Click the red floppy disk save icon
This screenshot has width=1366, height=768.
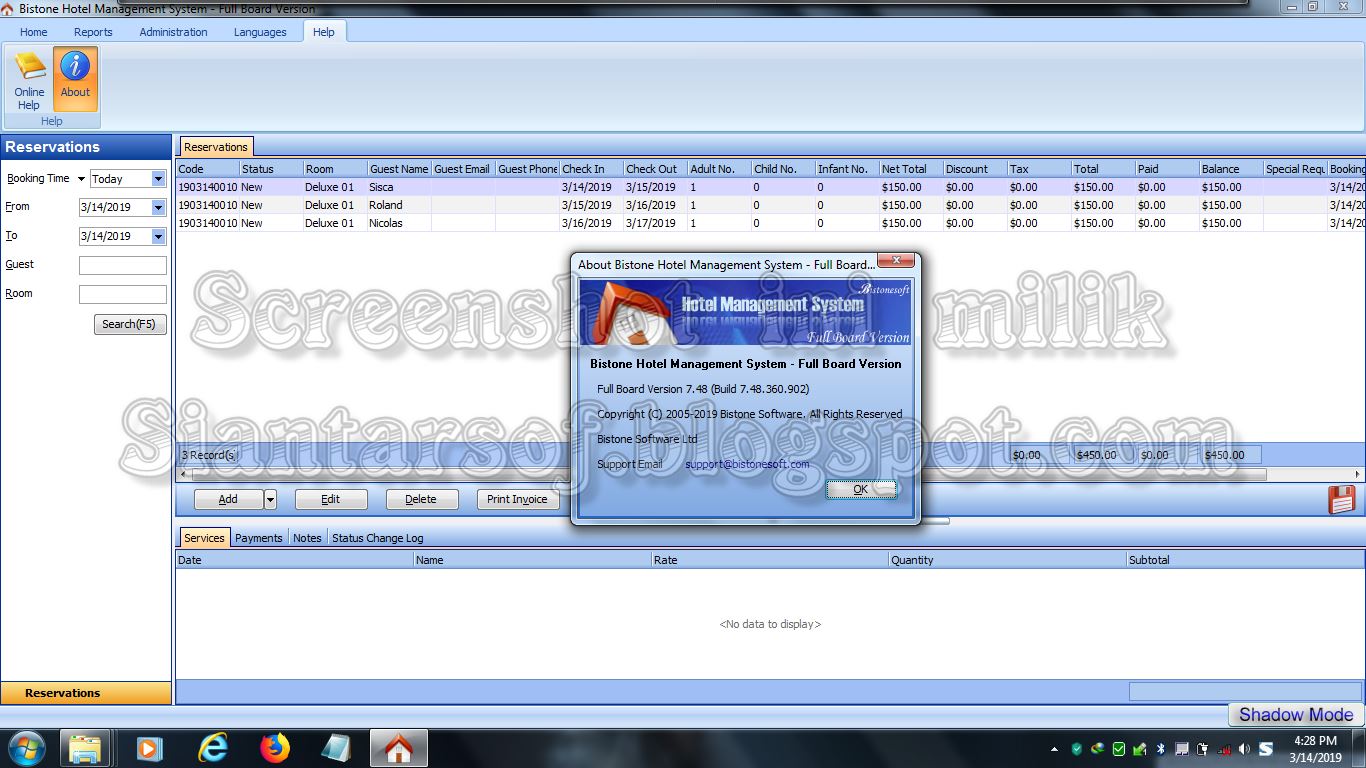pos(1341,499)
